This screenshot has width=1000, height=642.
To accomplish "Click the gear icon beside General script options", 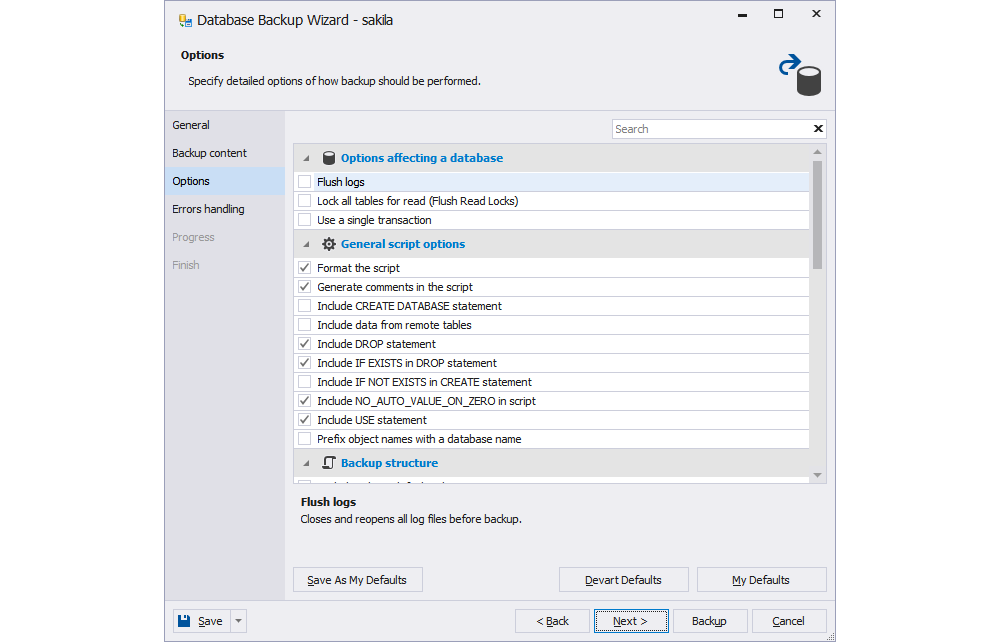I will 329,243.
